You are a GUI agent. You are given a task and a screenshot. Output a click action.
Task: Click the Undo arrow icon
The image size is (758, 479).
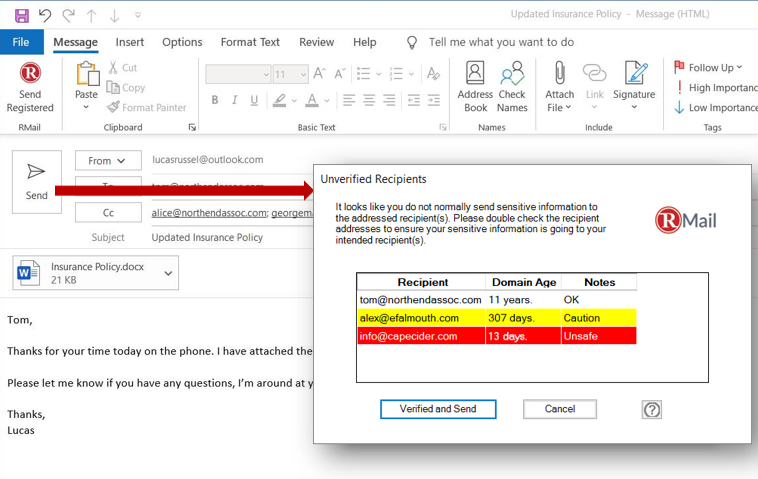pyautogui.click(x=45, y=15)
